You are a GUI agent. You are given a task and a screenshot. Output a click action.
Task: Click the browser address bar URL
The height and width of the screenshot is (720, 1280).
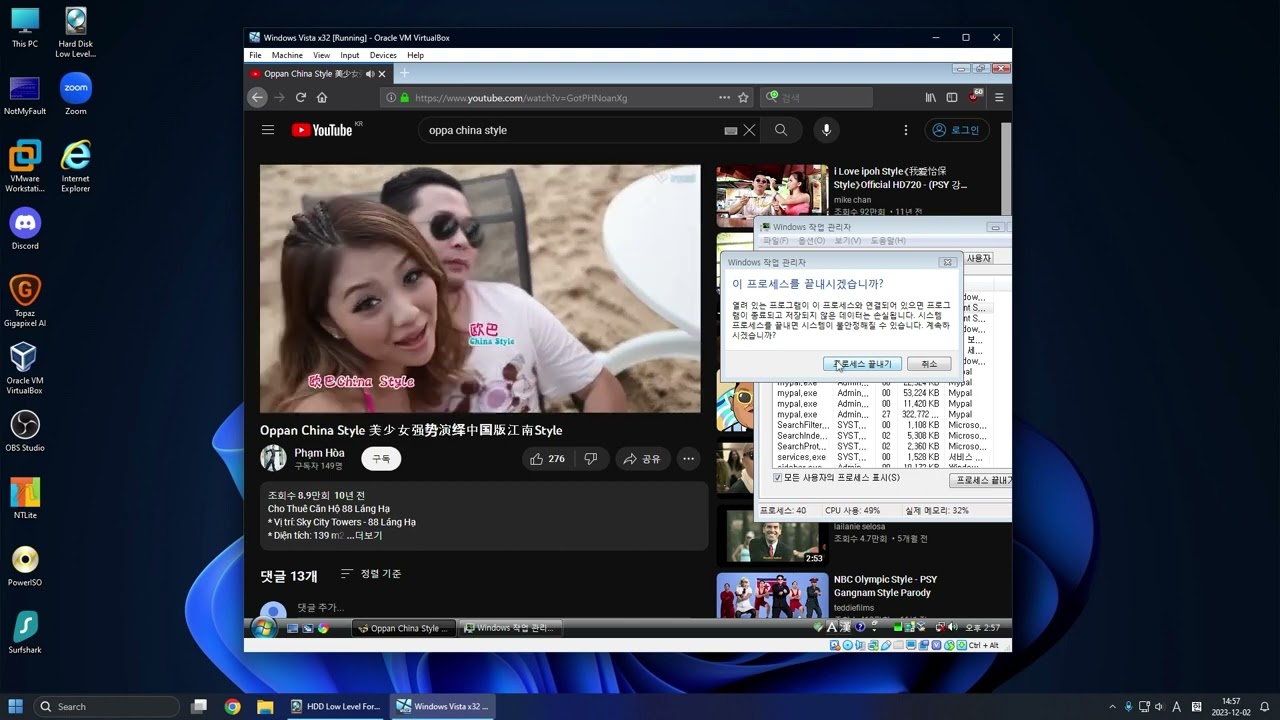[x=521, y=98]
